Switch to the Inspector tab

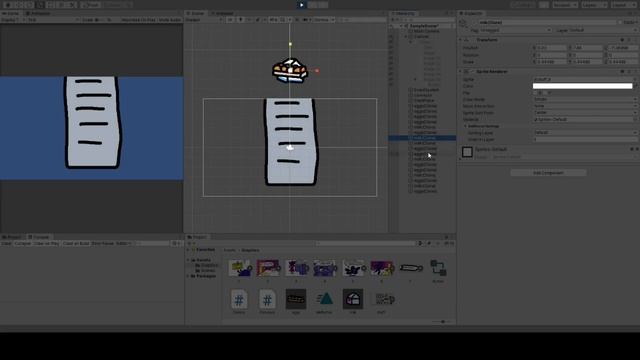(x=472, y=13)
